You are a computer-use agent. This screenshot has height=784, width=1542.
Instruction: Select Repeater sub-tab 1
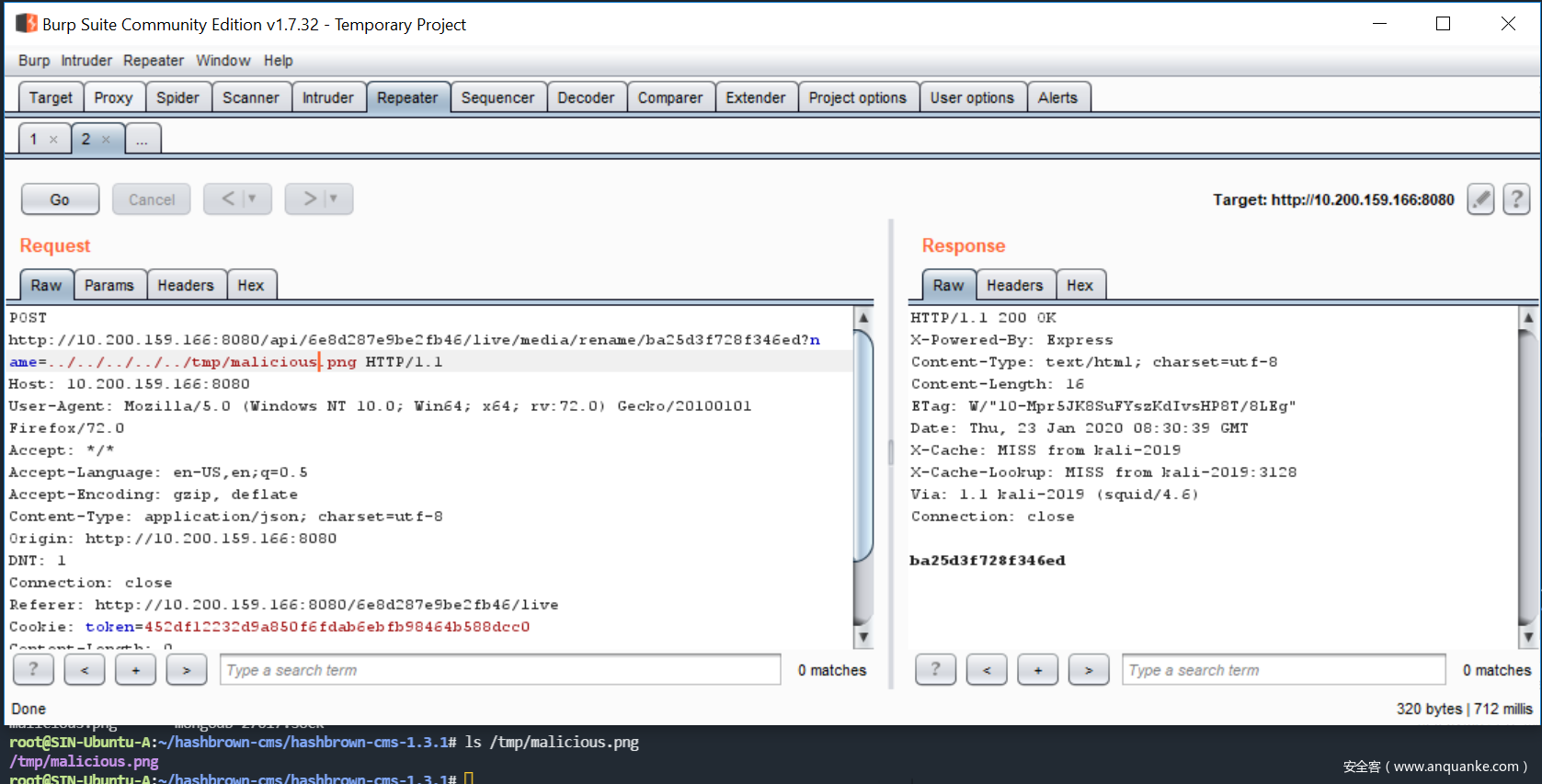tap(34, 140)
